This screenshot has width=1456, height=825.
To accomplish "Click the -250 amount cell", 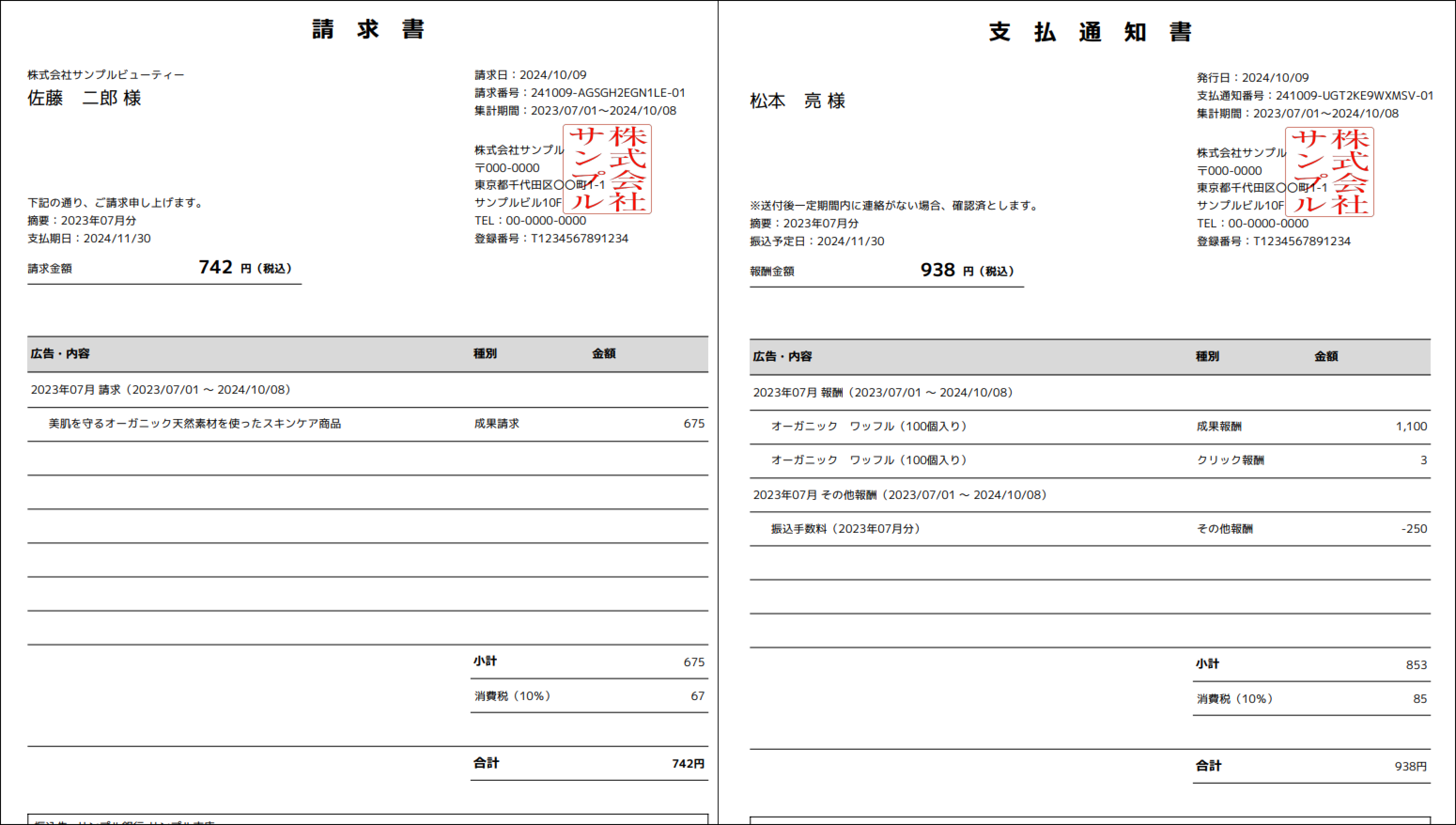I will (1414, 529).
